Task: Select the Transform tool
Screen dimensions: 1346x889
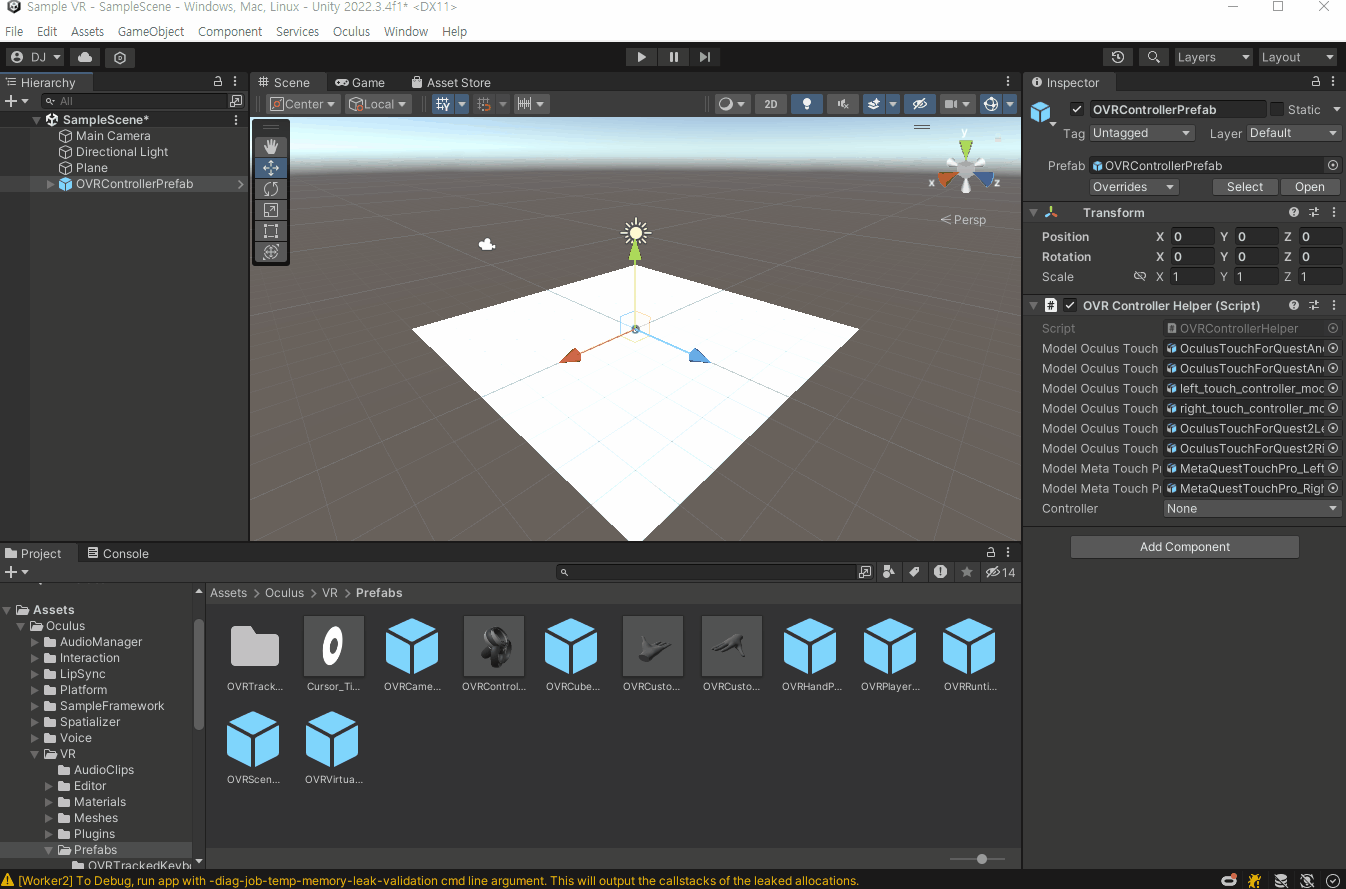Action: tap(270, 252)
